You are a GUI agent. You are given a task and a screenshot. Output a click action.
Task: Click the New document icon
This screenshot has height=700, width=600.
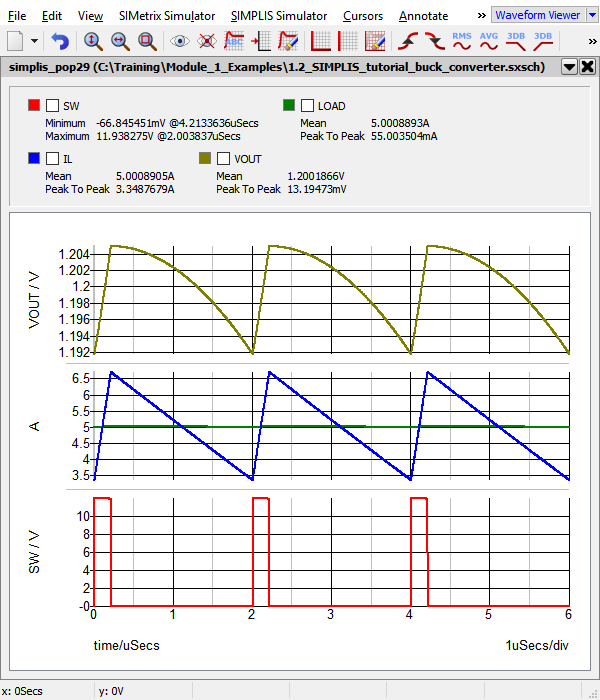pos(16,41)
